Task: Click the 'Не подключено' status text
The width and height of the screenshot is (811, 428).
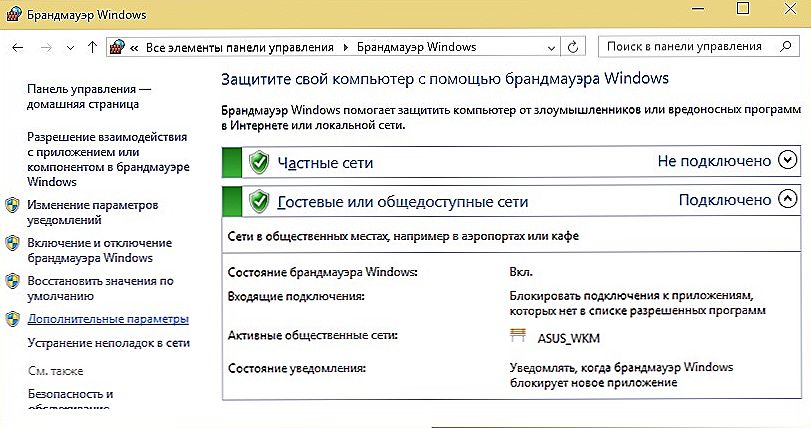Action: coord(714,161)
